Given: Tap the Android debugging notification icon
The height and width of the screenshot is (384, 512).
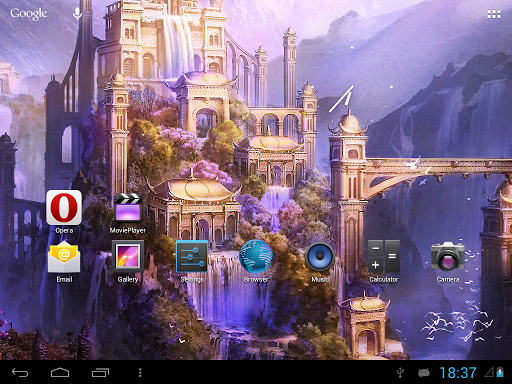Looking at the screenshot, I should click(424, 372).
